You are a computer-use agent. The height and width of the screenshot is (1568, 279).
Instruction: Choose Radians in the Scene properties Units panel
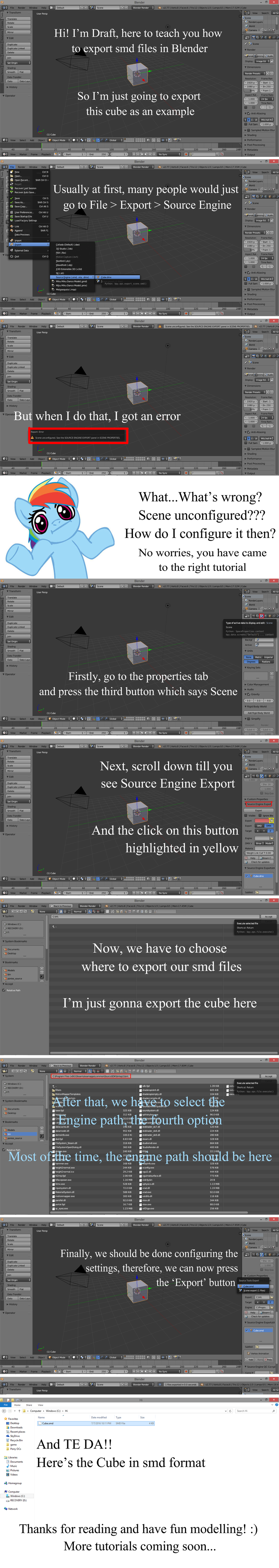[266, 662]
